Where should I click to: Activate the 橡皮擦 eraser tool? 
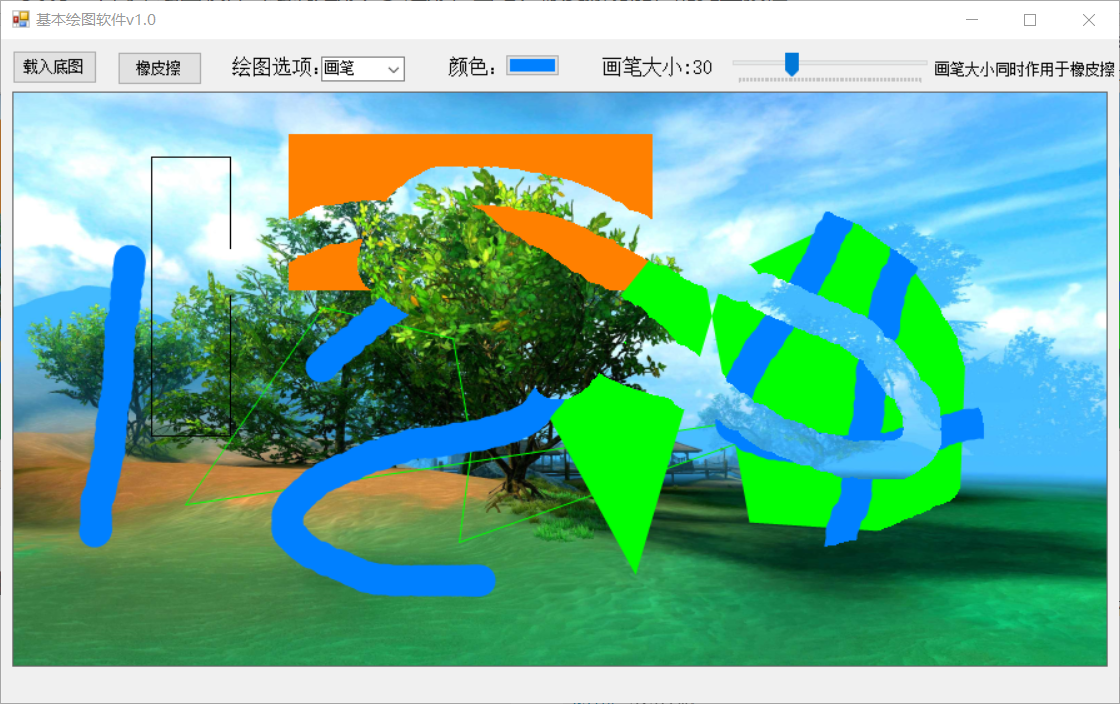point(159,67)
